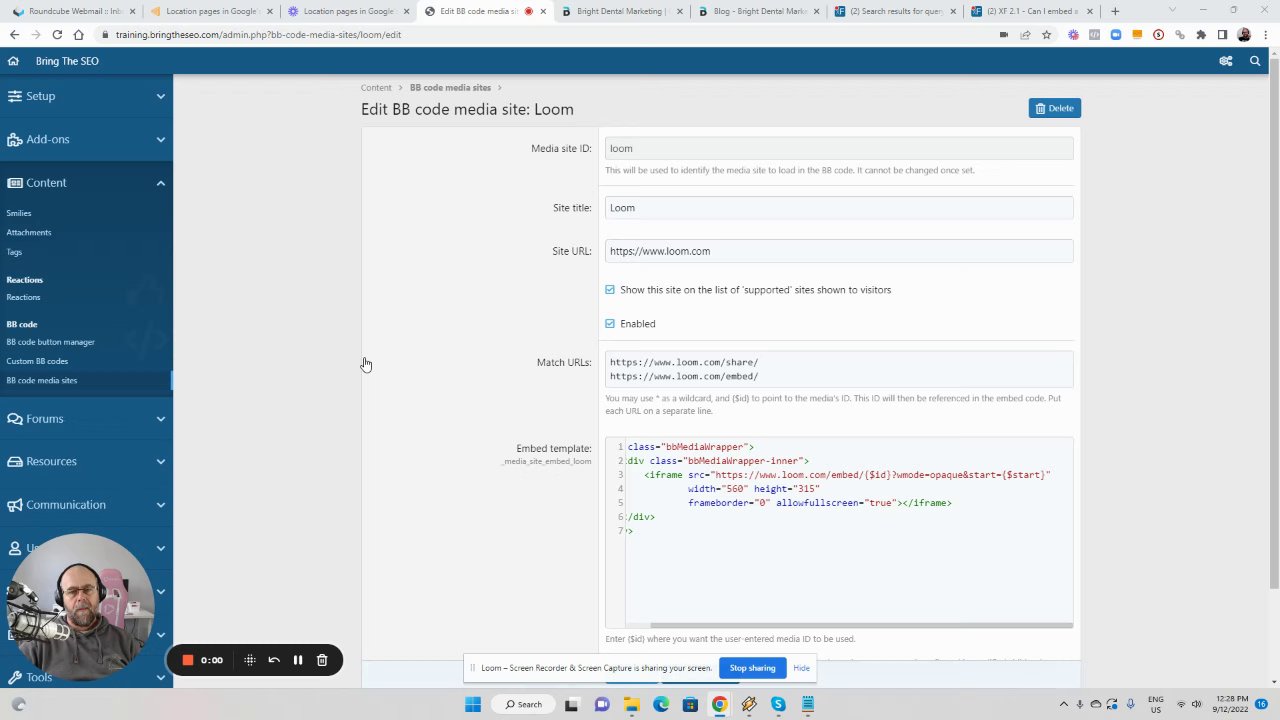Expand the Resources section chevron
Viewport: 1280px width, 720px height.
click(x=161, y=461)
